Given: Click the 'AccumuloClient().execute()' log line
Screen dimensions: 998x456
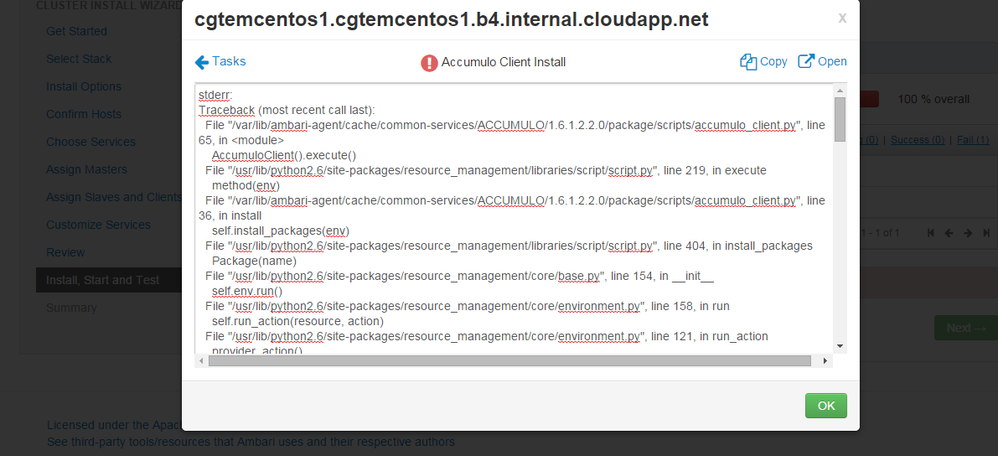Looking at the screenshot, I should [x=283, y=155].
